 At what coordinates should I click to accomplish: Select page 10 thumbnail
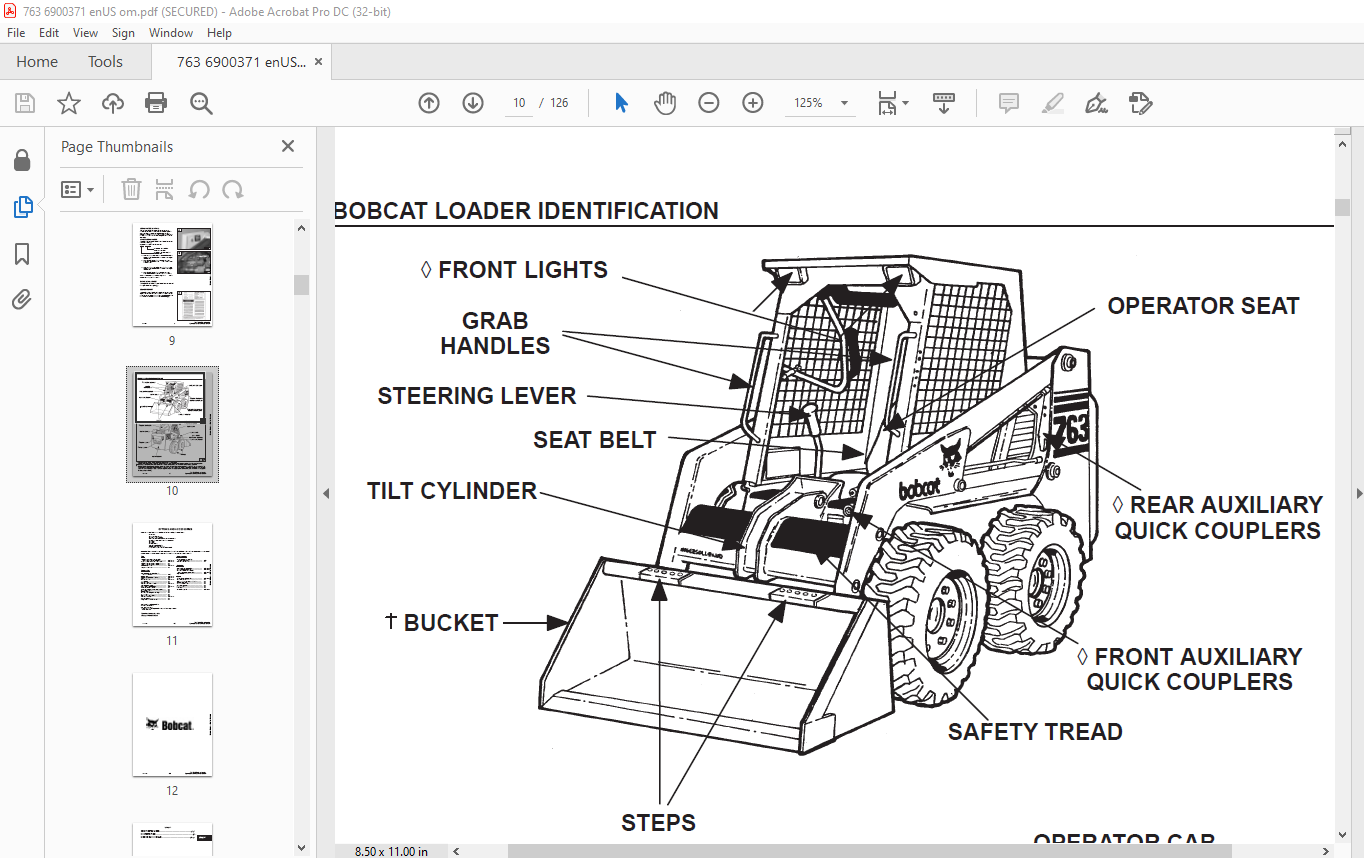(x=172, y=425)
